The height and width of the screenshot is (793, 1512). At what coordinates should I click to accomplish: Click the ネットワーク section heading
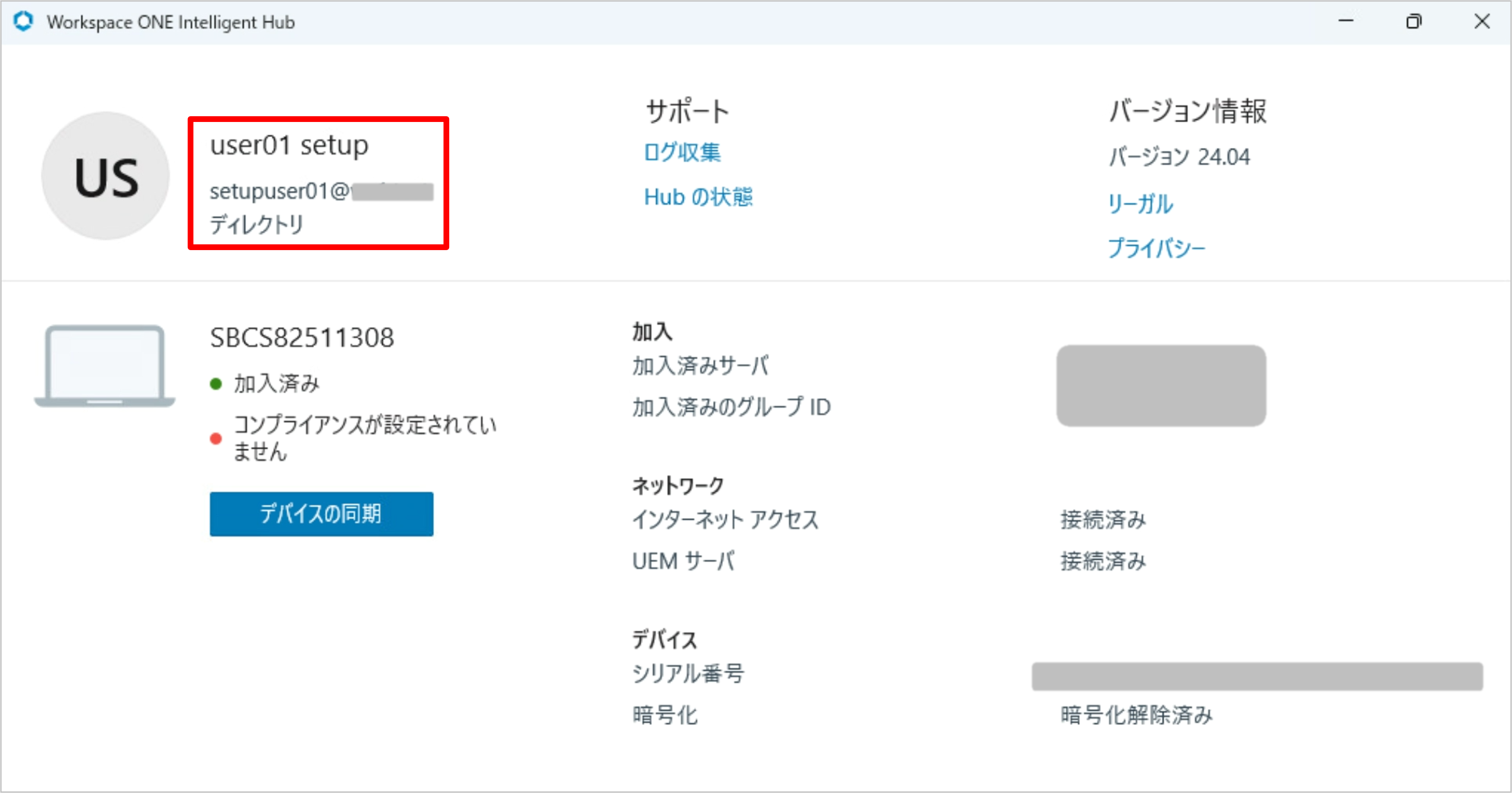[678, 485]
